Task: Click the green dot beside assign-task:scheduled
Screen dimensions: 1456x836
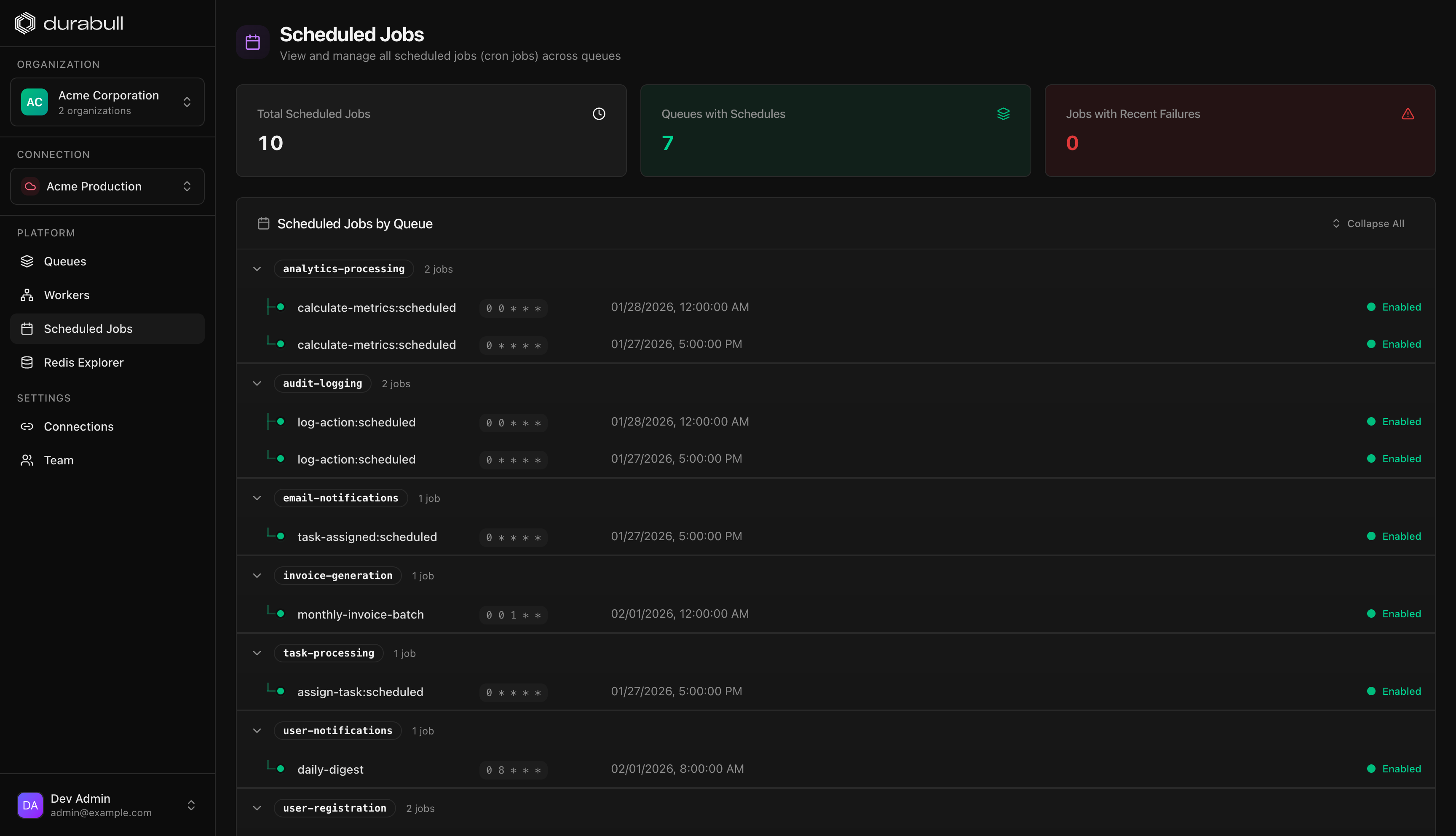Action: (281, 691)
